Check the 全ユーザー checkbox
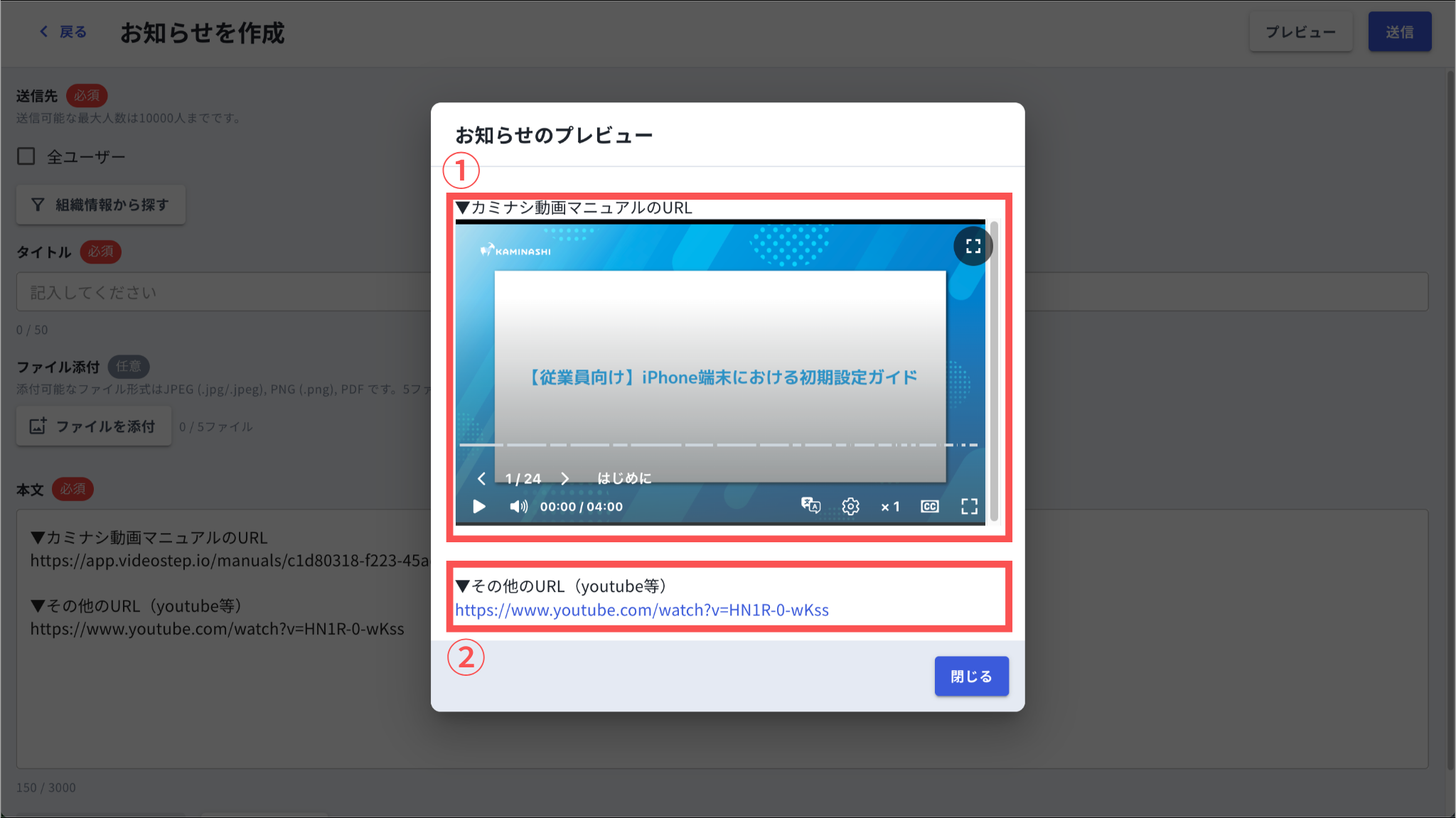This screenshot has width=1456, height=818. pyautogui.click(x=26, y=156)
